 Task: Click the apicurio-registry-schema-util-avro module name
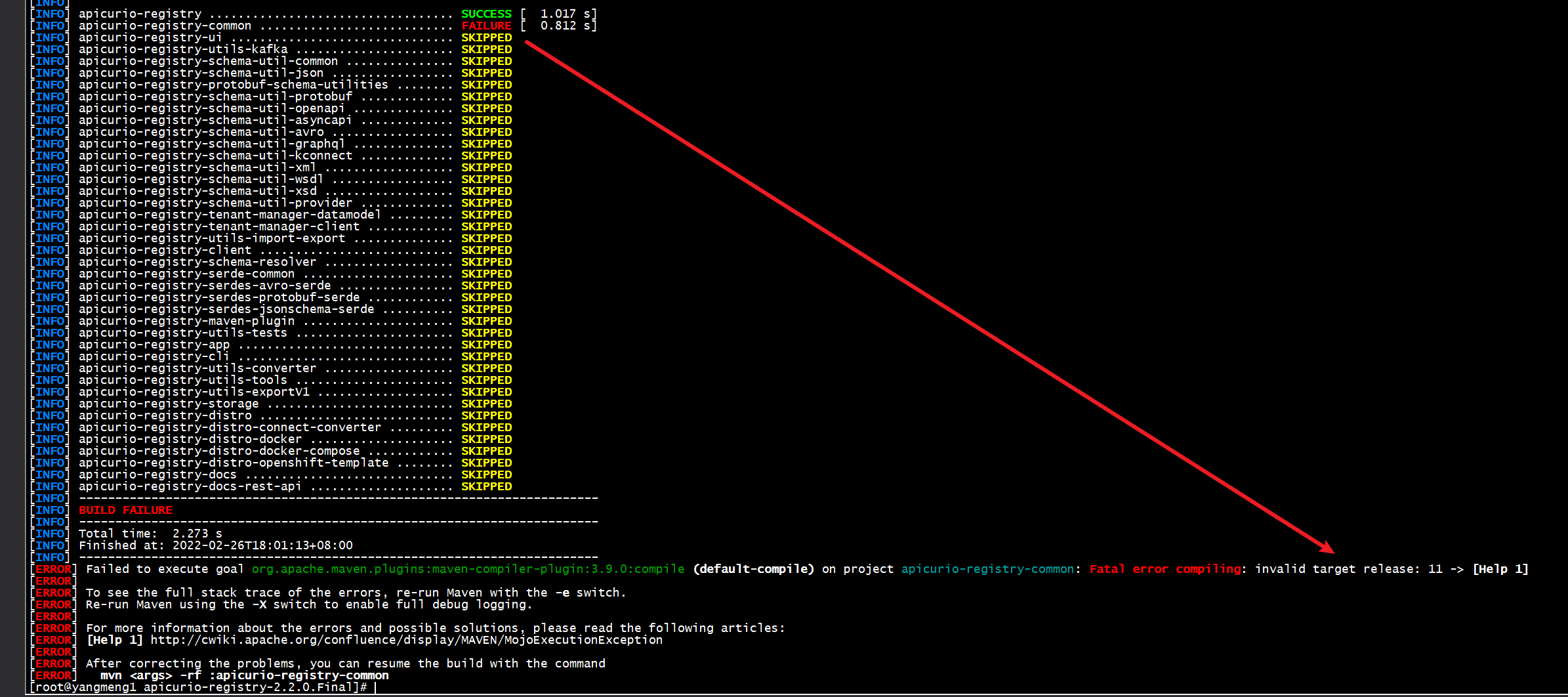pyautogui.click(x=201, y=132)
